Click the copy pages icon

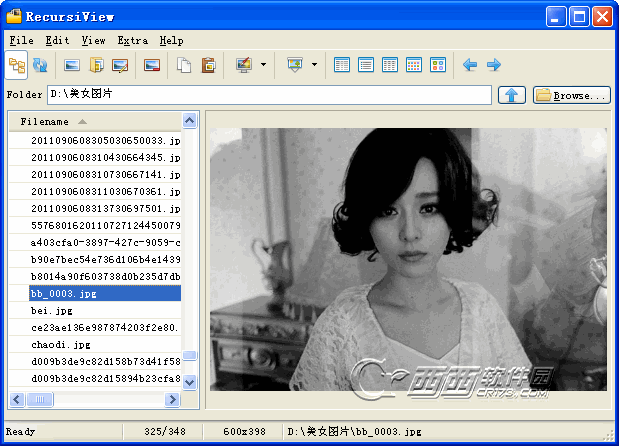184,65
